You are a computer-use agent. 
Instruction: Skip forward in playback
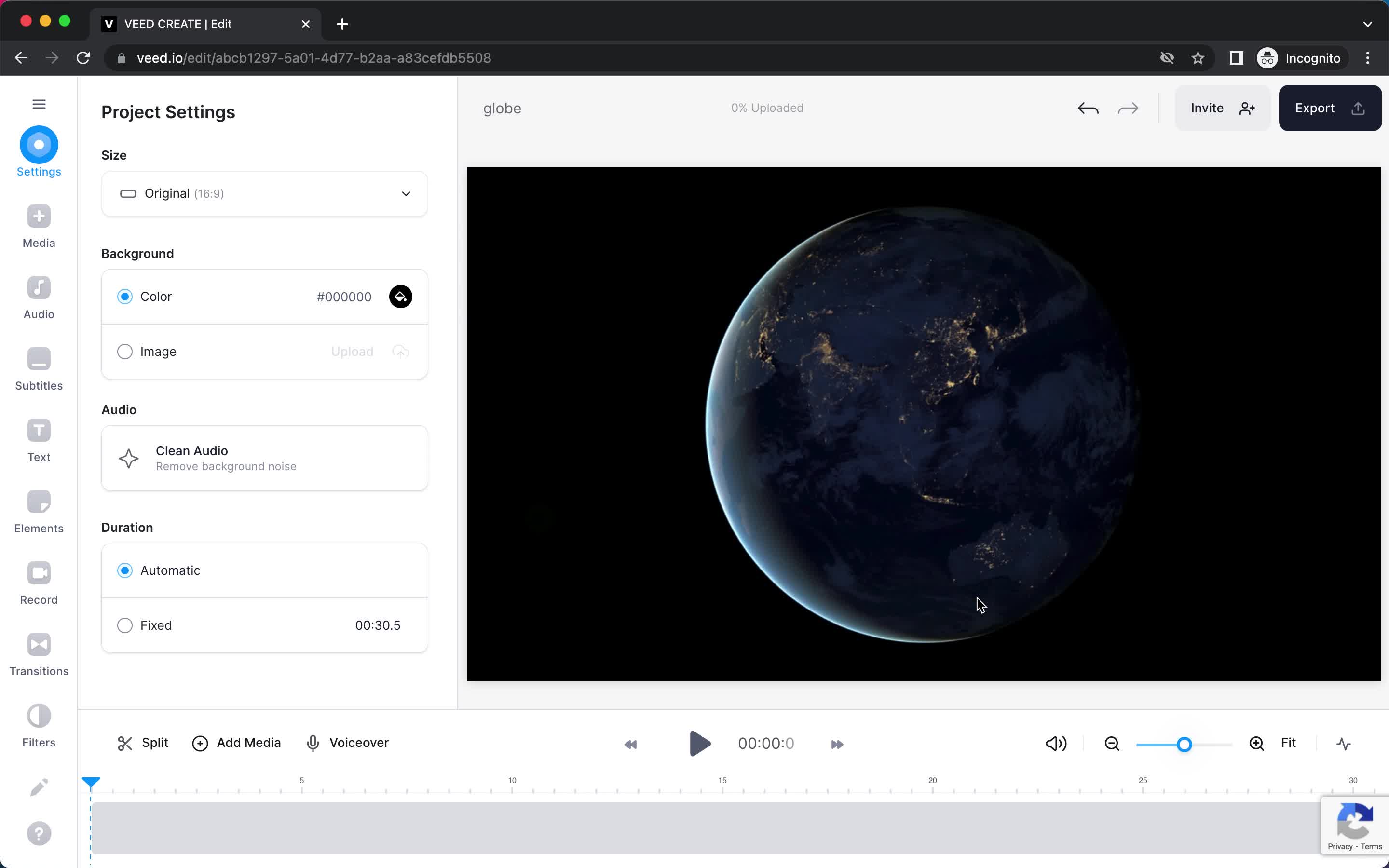[x=837, y=745]
